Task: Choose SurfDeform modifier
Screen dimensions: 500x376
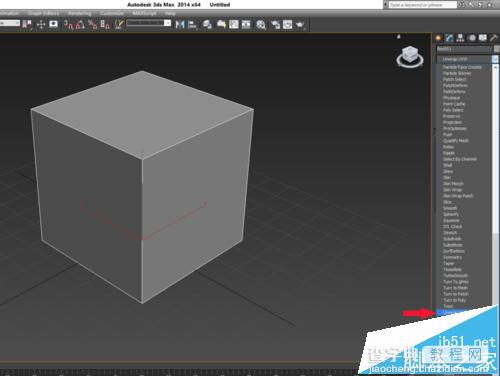Action: click(454, 251)
